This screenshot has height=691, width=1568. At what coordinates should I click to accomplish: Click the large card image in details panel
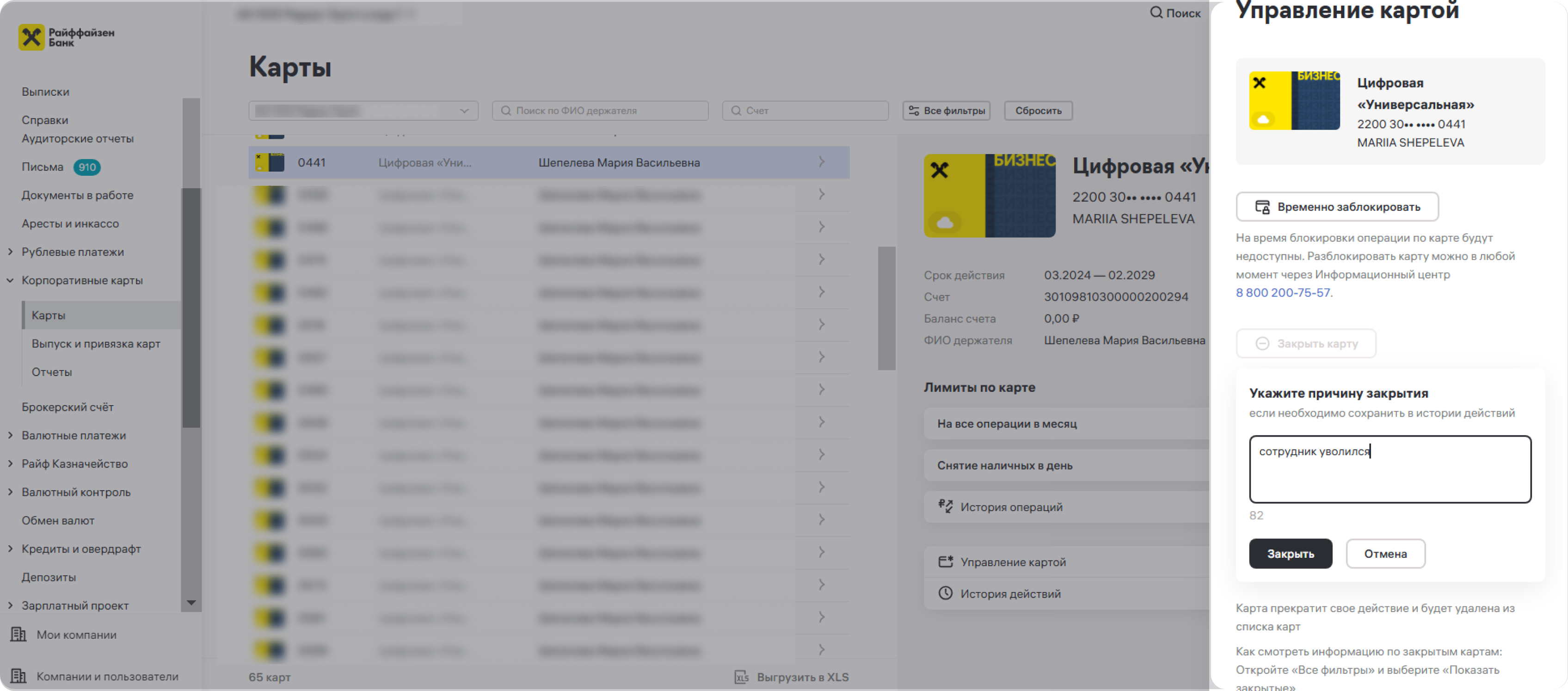click(989, 196)
